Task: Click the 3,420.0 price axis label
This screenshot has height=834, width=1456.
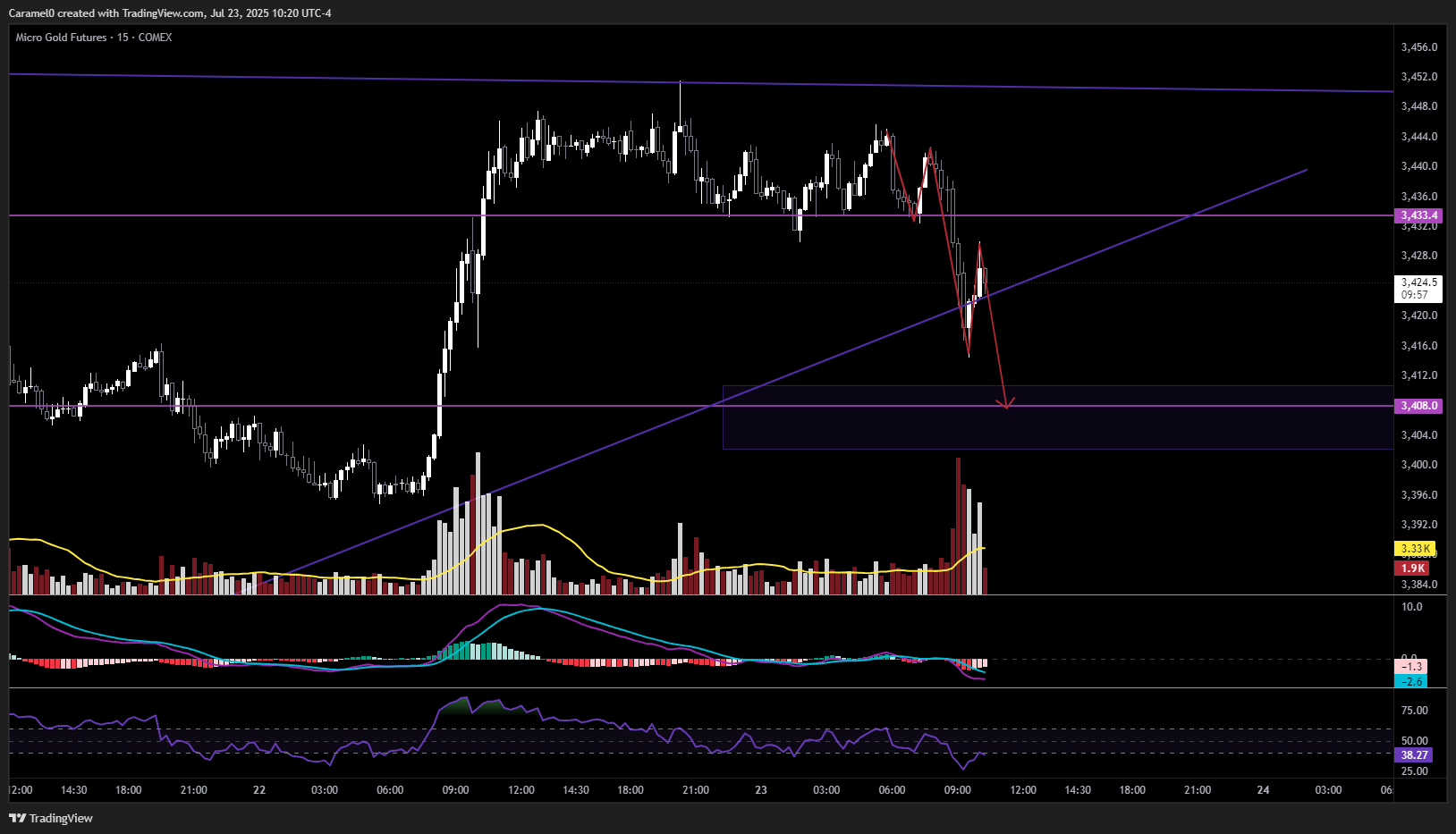Action: (x=1419, y=316)
